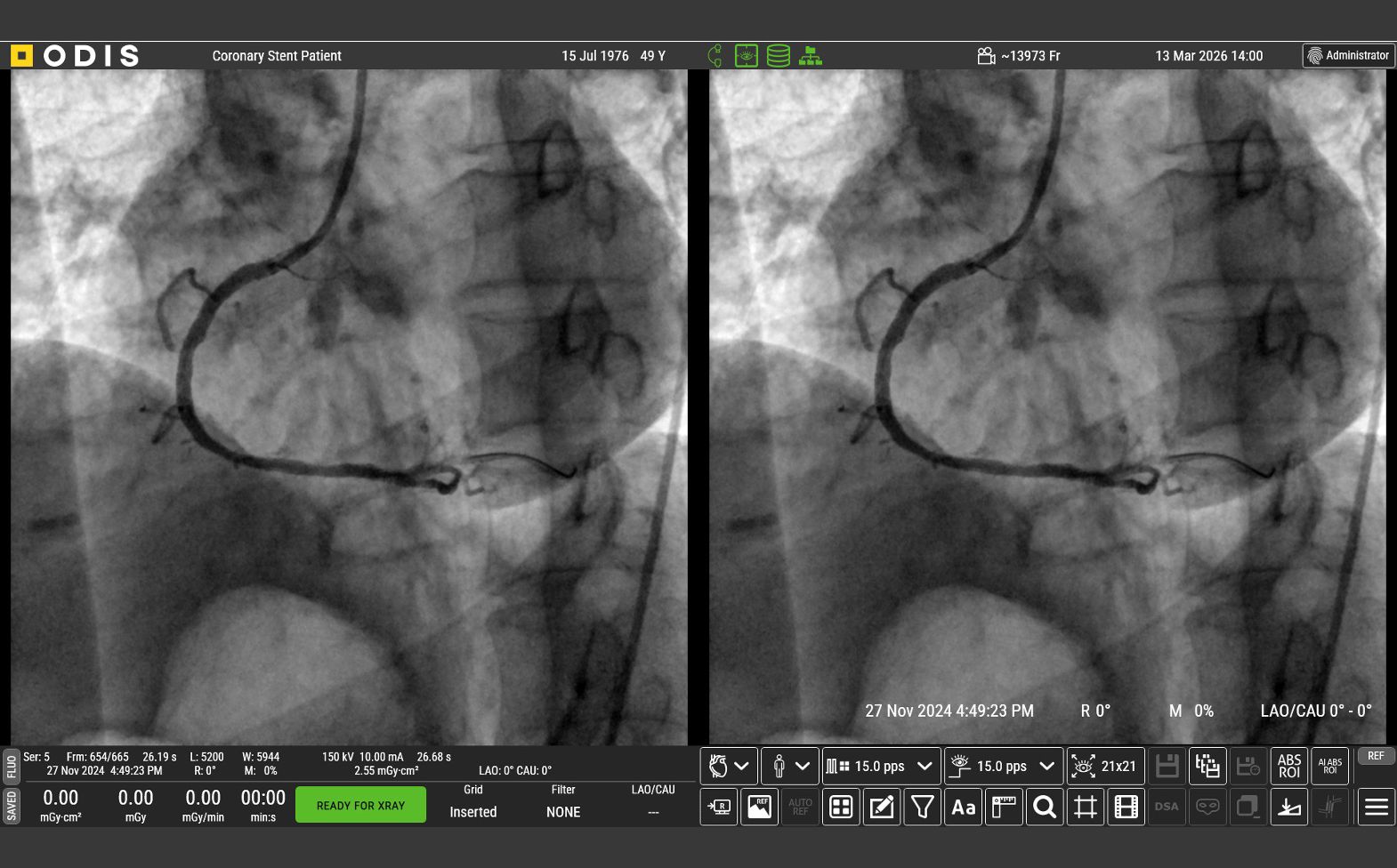This screenshot has width=1397, height=868.
Task: Click the 'Frm: 654/665' frame counter
Action: pyautogui.click(x=98, y=757)
